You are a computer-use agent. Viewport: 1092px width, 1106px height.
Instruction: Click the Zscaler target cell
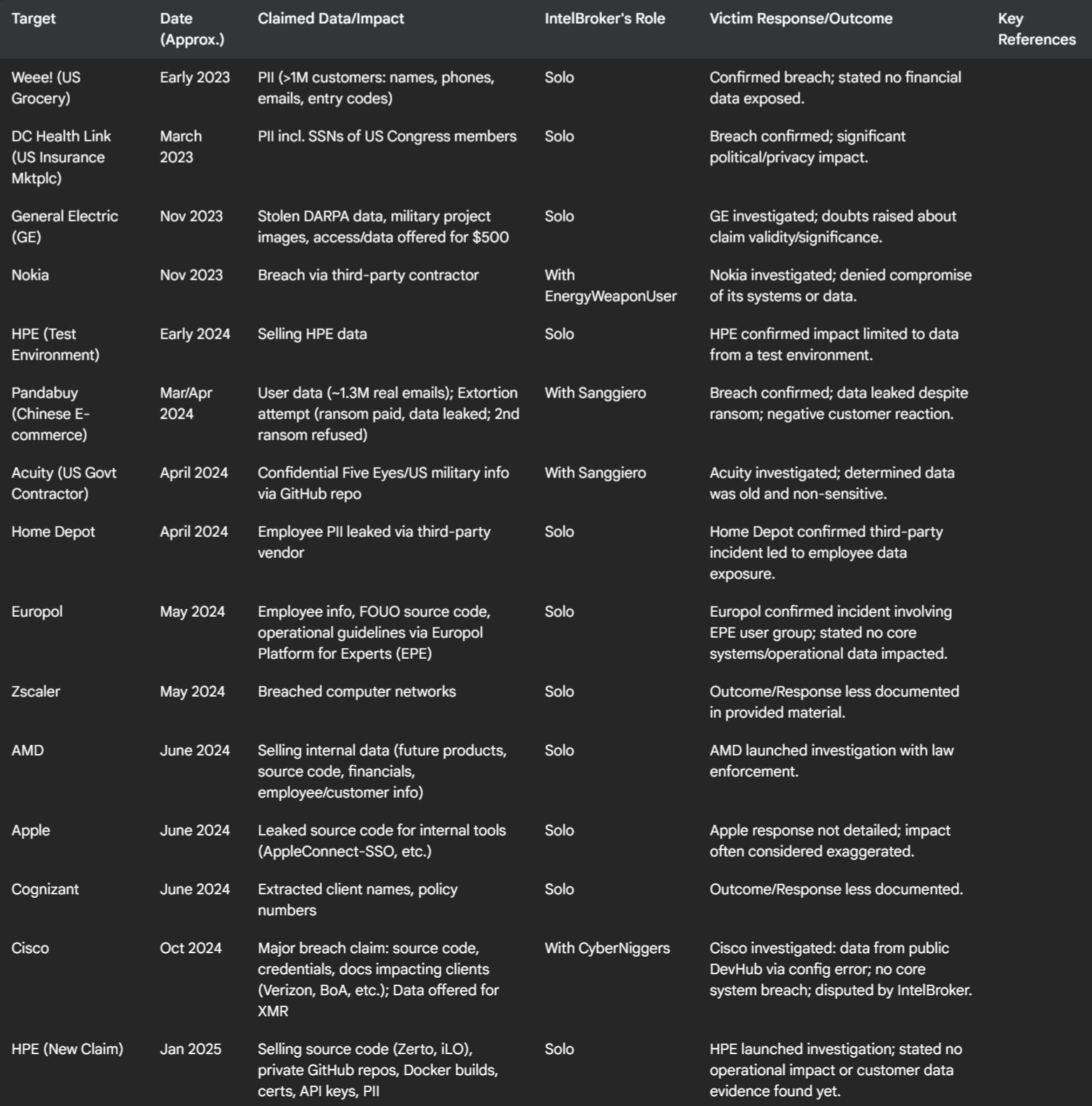(36, 691)
